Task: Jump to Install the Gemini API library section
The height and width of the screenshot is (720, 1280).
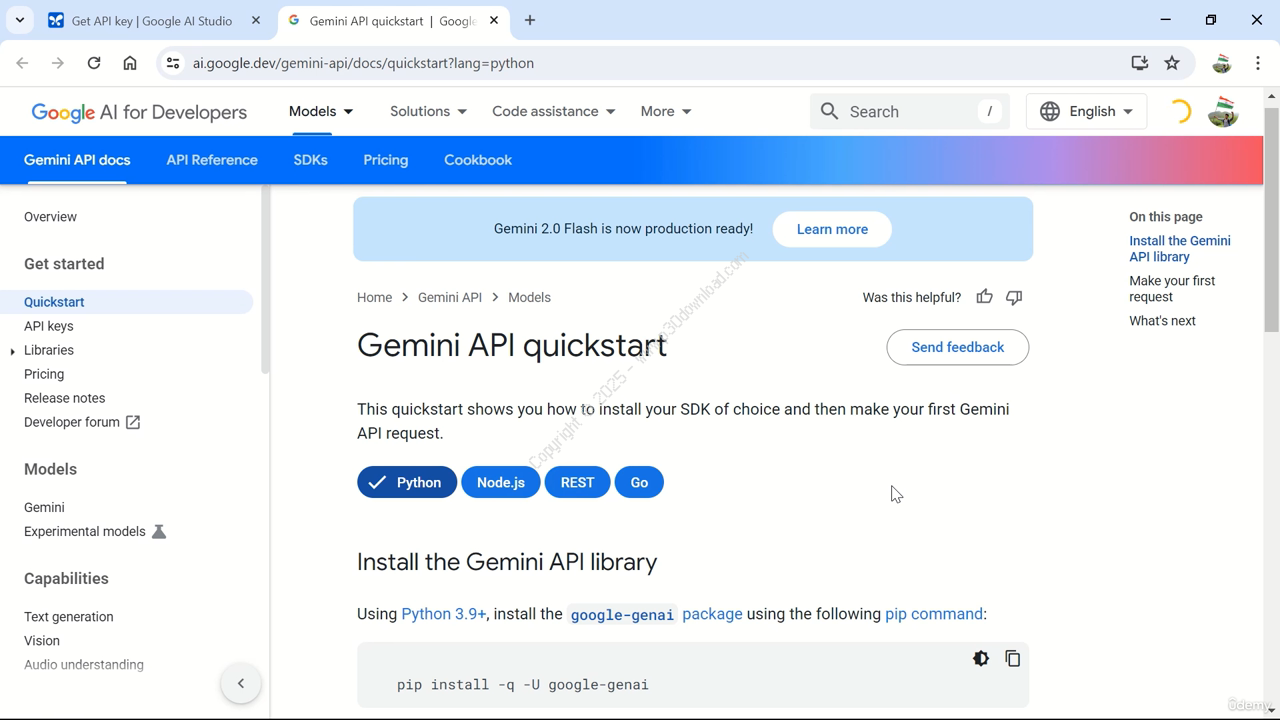Action: tap(1180, 249)
